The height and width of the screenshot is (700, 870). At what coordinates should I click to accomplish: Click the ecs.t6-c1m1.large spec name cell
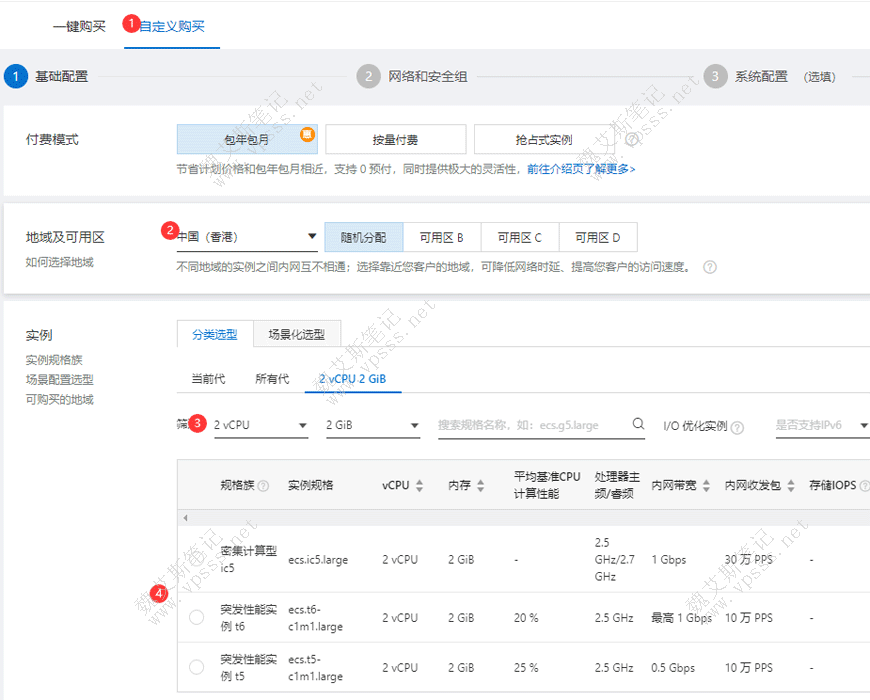point(315,618)
